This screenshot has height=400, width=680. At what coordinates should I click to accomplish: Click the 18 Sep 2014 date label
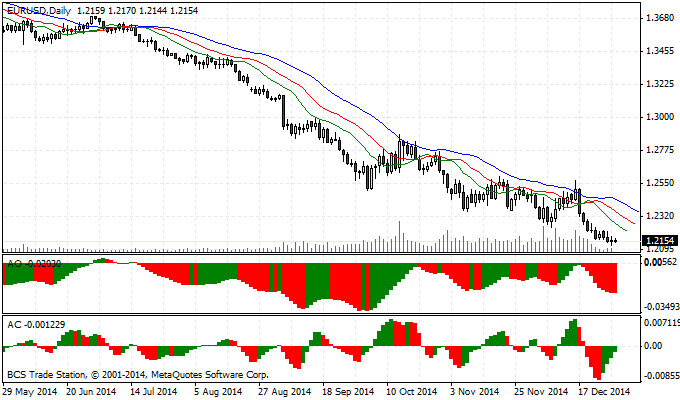pos(348,392)
